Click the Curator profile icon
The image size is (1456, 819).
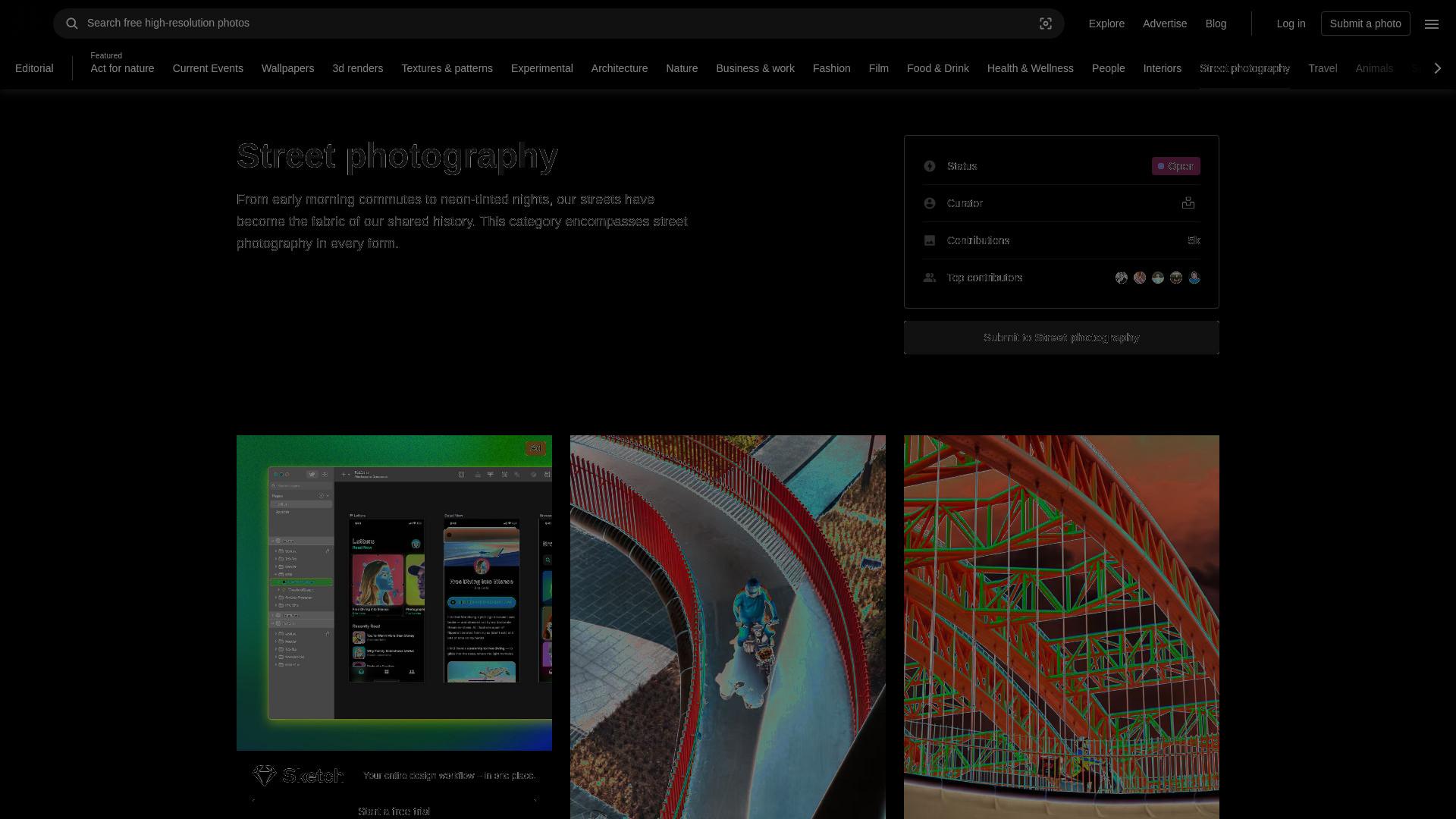1188,203
